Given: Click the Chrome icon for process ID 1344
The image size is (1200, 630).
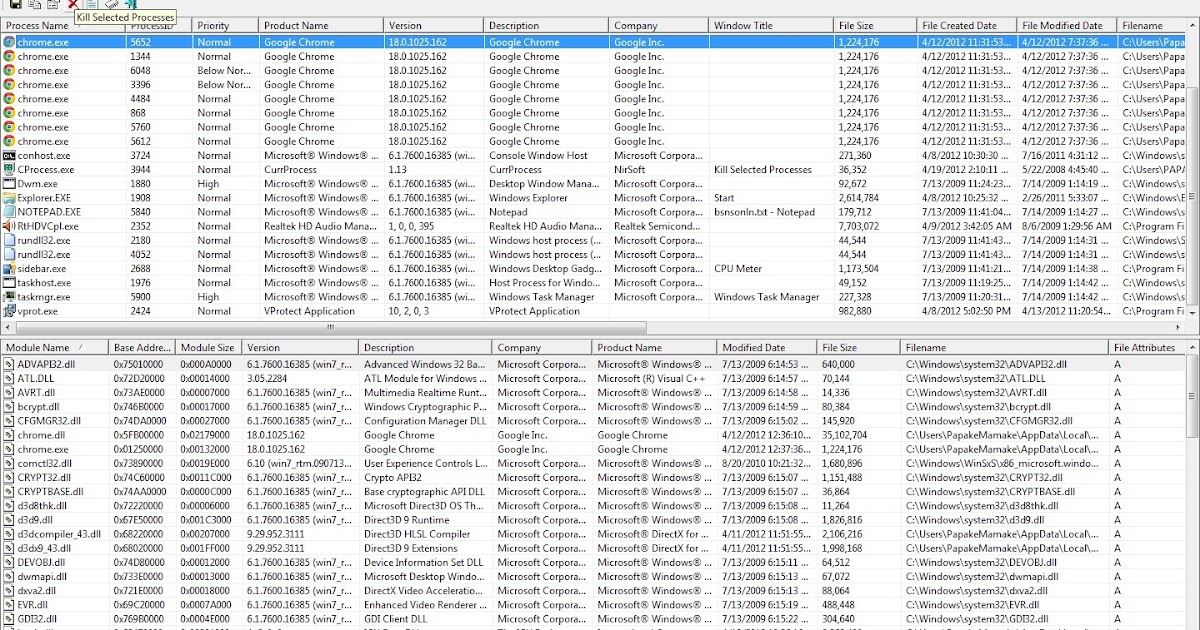Looking at the screenshot, I should [x=9, y=57].
